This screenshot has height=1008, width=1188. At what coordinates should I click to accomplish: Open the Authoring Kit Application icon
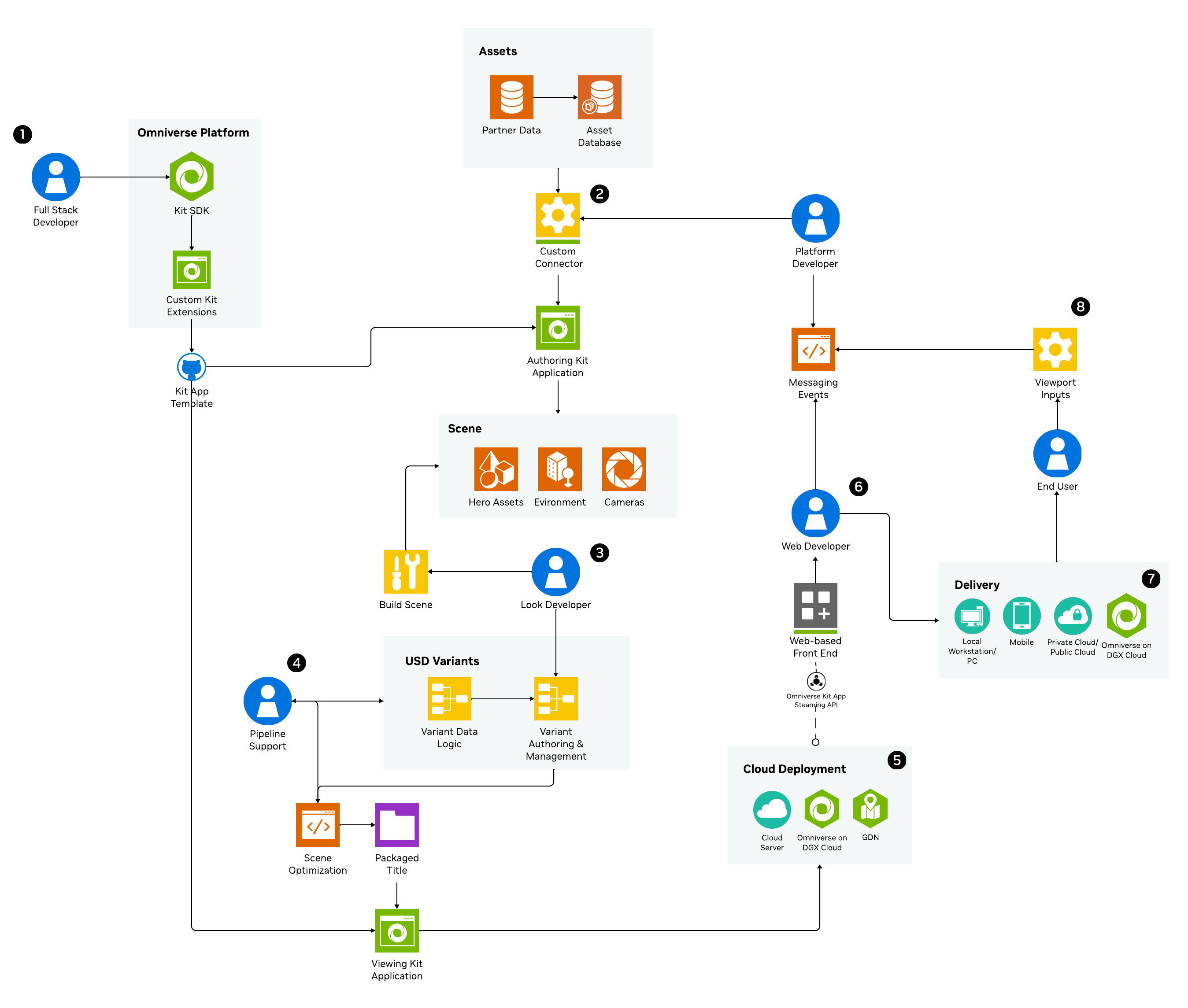pos(558,328)
